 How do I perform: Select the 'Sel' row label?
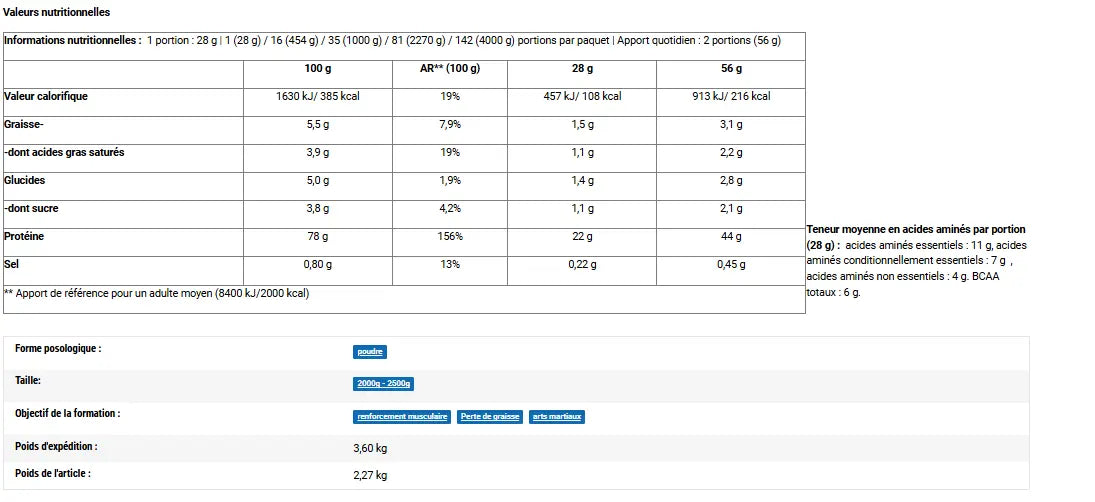pyautogui.click(x=12, y=264)
